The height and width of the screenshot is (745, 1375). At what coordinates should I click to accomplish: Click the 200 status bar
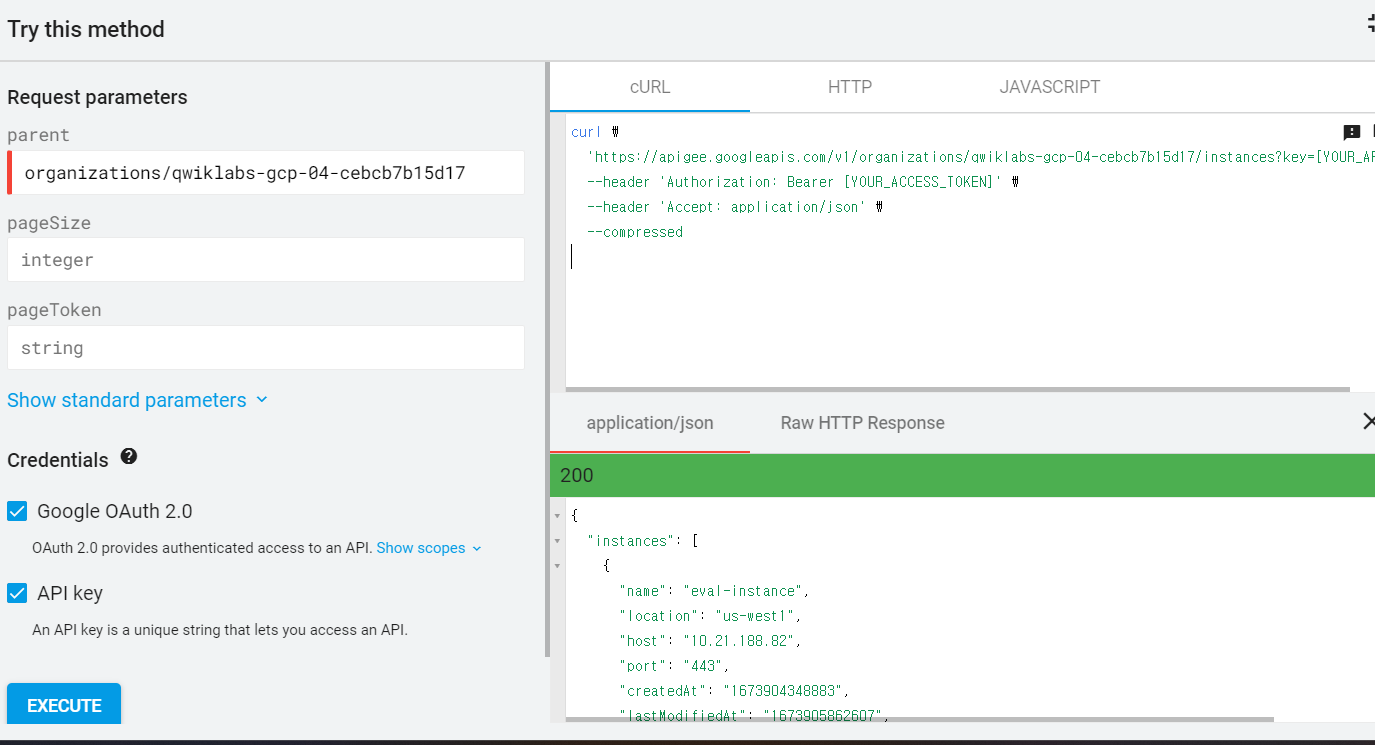pyautogui.click(x=962, y=475)
